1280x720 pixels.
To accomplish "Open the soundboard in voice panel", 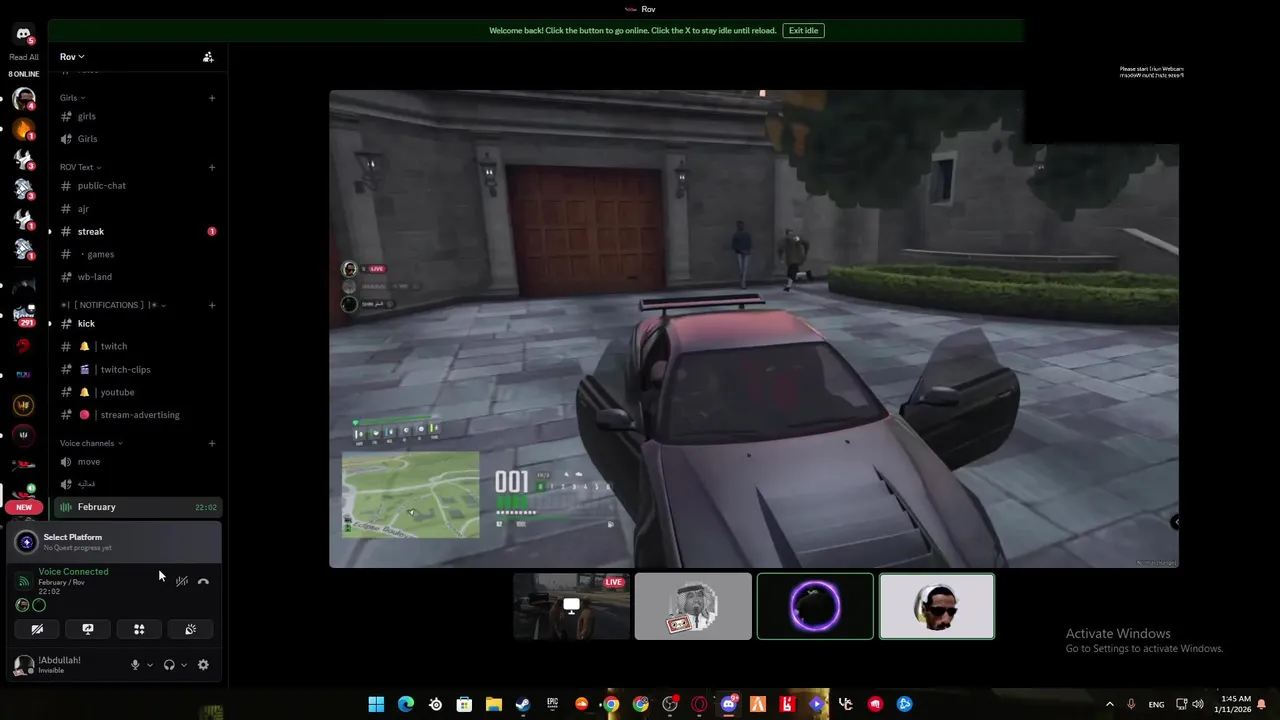I will click(x=190, y=629).
